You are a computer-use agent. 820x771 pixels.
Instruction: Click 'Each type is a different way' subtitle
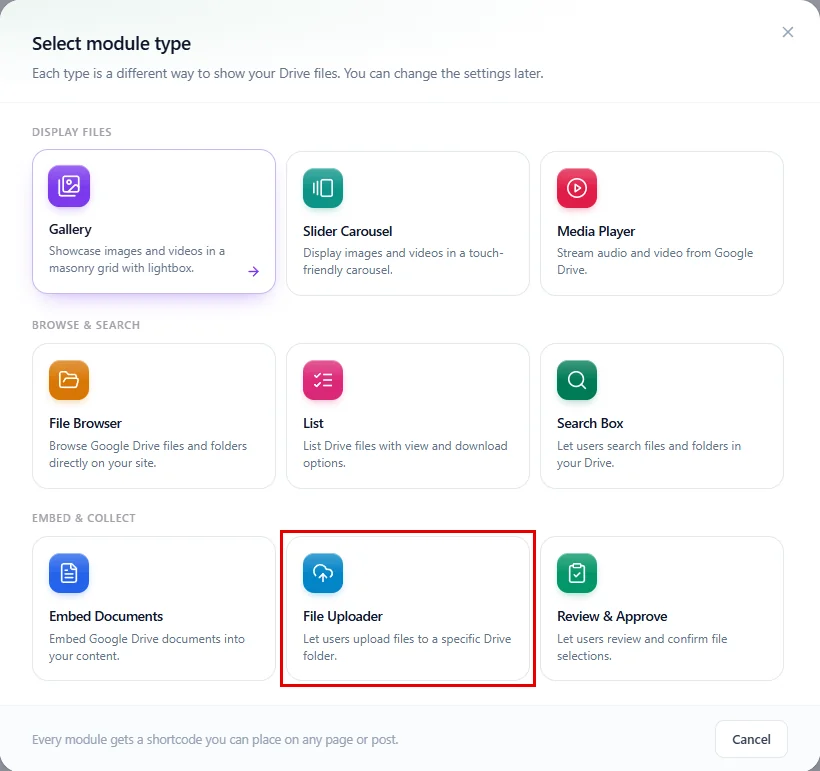[288, 74]
